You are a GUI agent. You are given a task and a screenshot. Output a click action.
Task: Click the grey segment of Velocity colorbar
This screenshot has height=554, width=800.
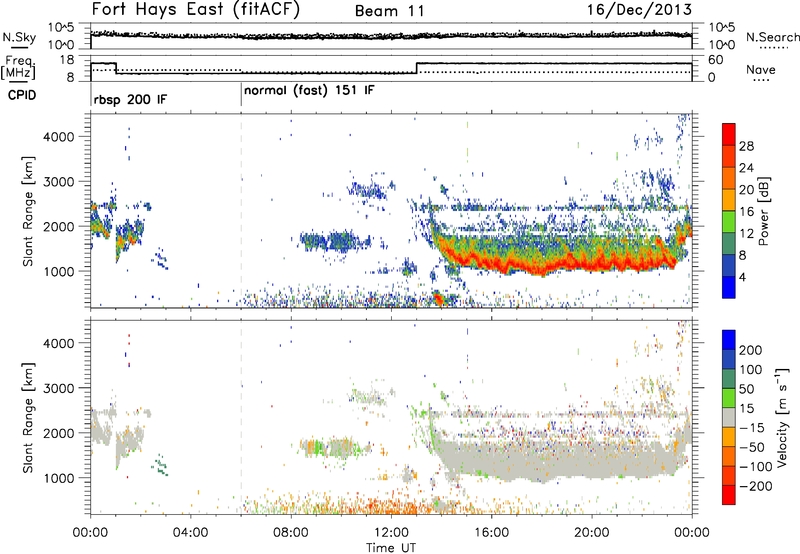pos(729,418)
